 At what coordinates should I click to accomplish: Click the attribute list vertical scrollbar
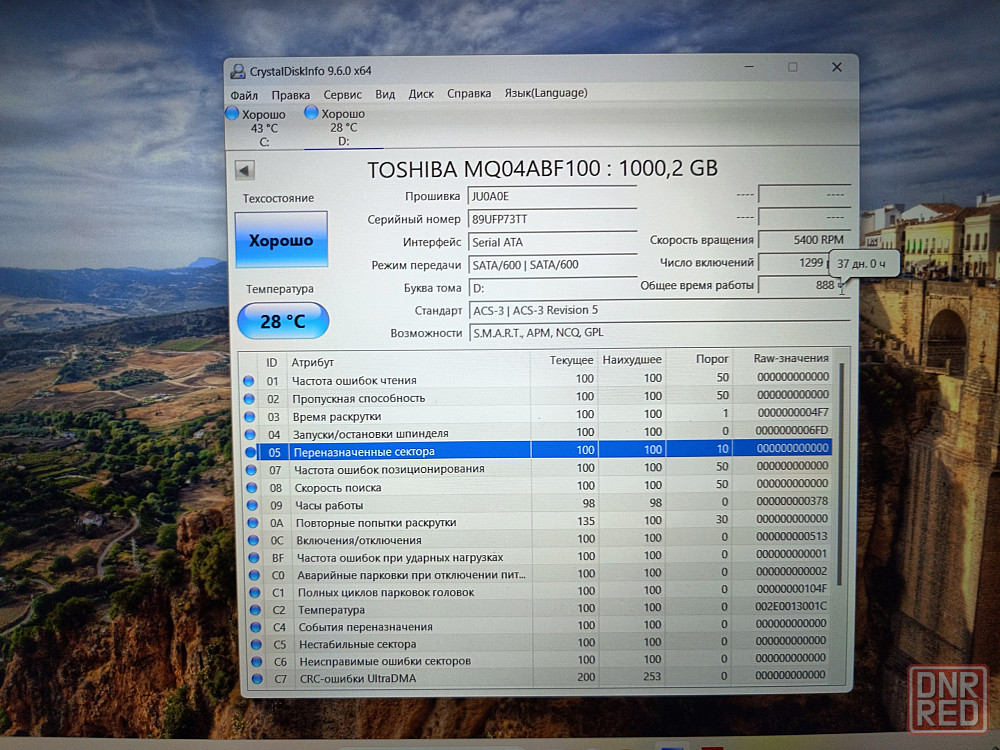pyautogui.click(x=841, y=474)
